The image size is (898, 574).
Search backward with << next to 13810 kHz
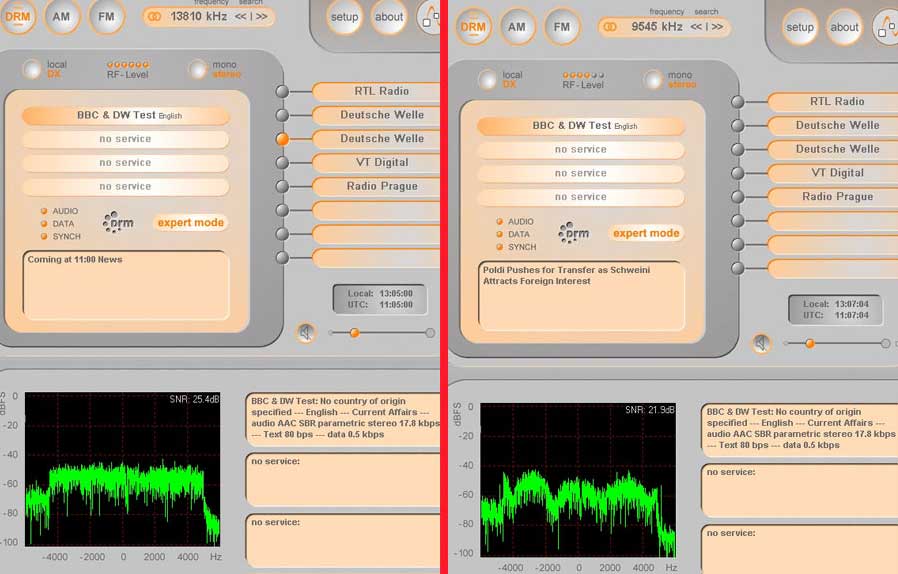(241, 17)
